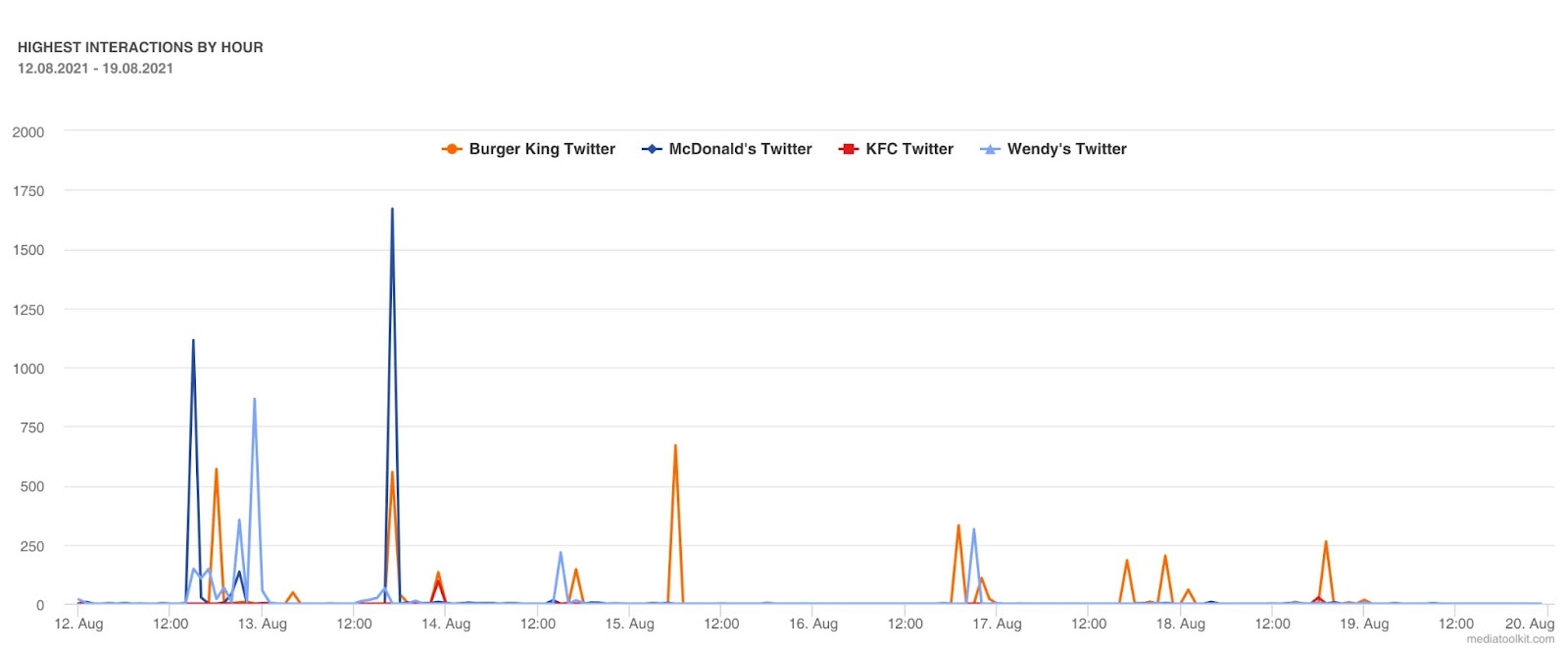Toggle the KFC Twitter legend label
1568x653 pixels.
click(909, 149)
